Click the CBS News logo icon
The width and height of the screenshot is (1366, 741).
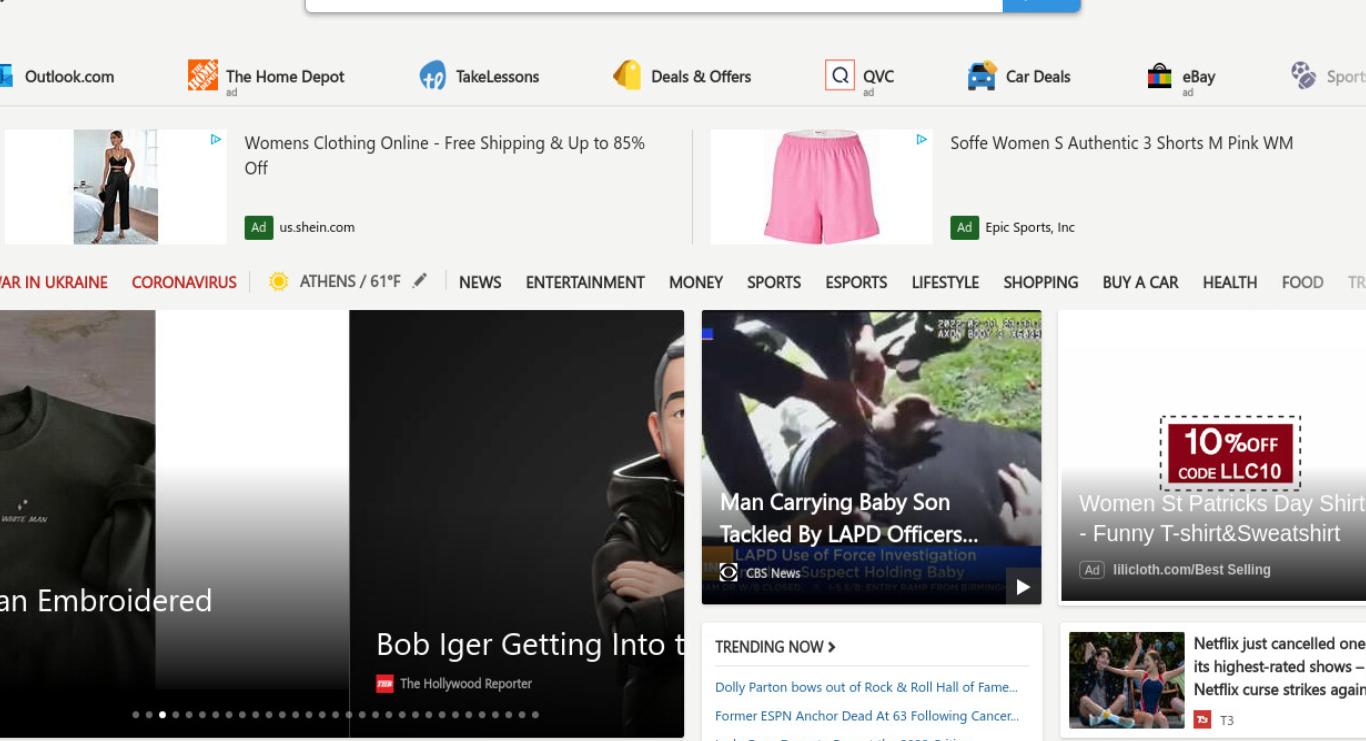(729, 572)
